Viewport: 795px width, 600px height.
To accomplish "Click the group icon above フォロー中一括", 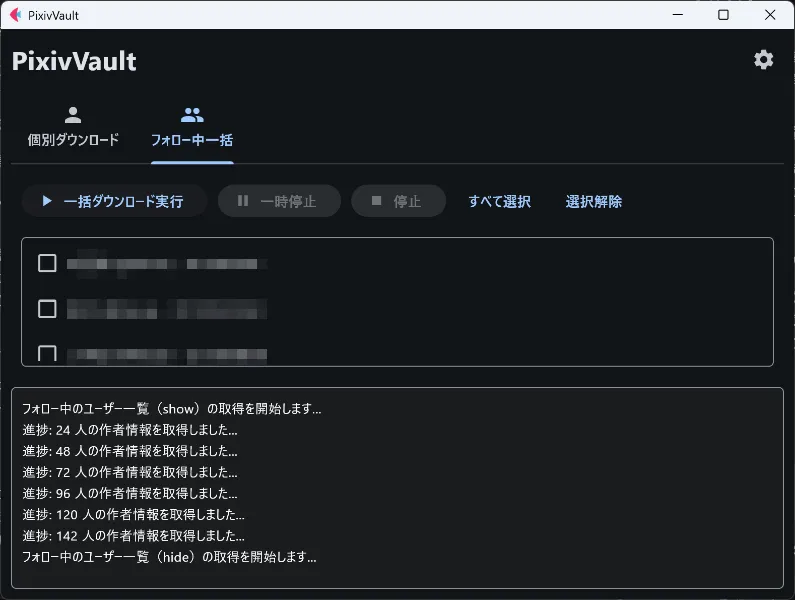I will [x=192, y=115].
